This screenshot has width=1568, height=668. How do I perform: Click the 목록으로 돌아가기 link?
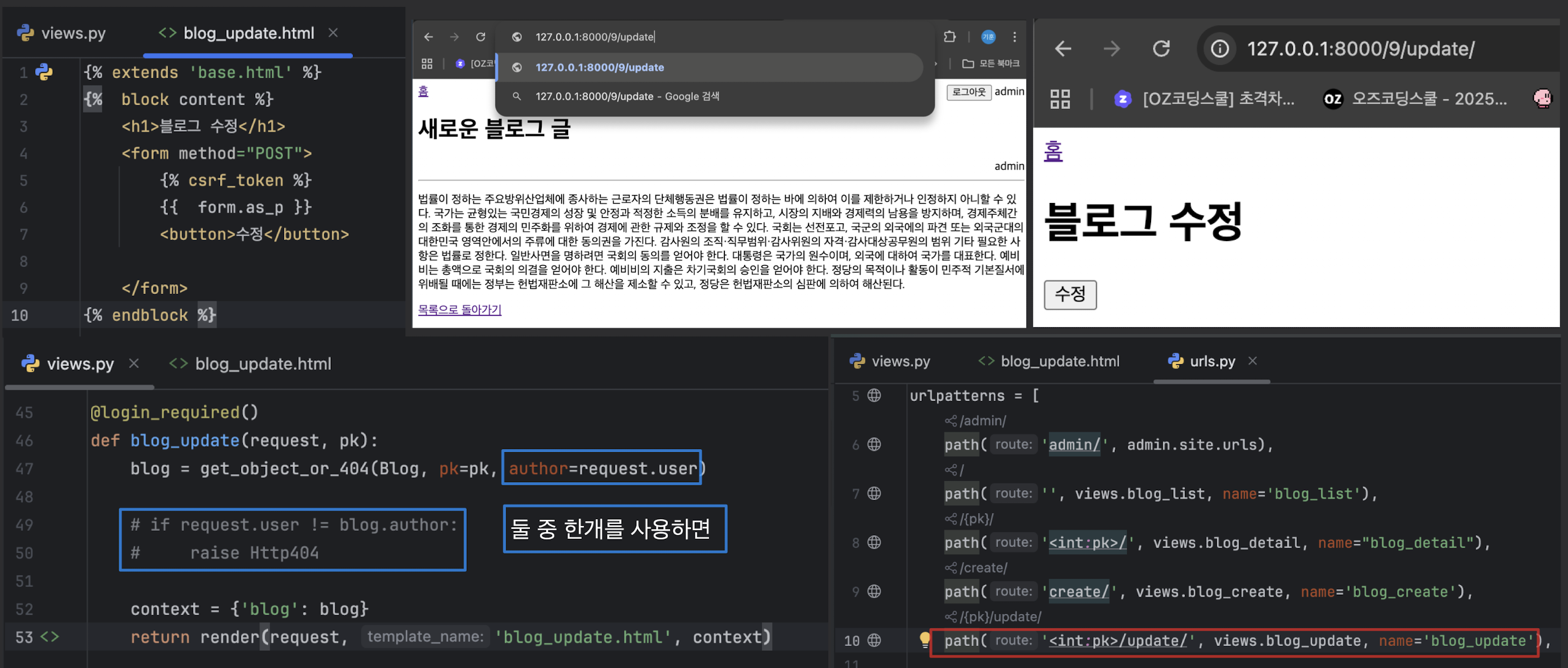click(459, 309)
